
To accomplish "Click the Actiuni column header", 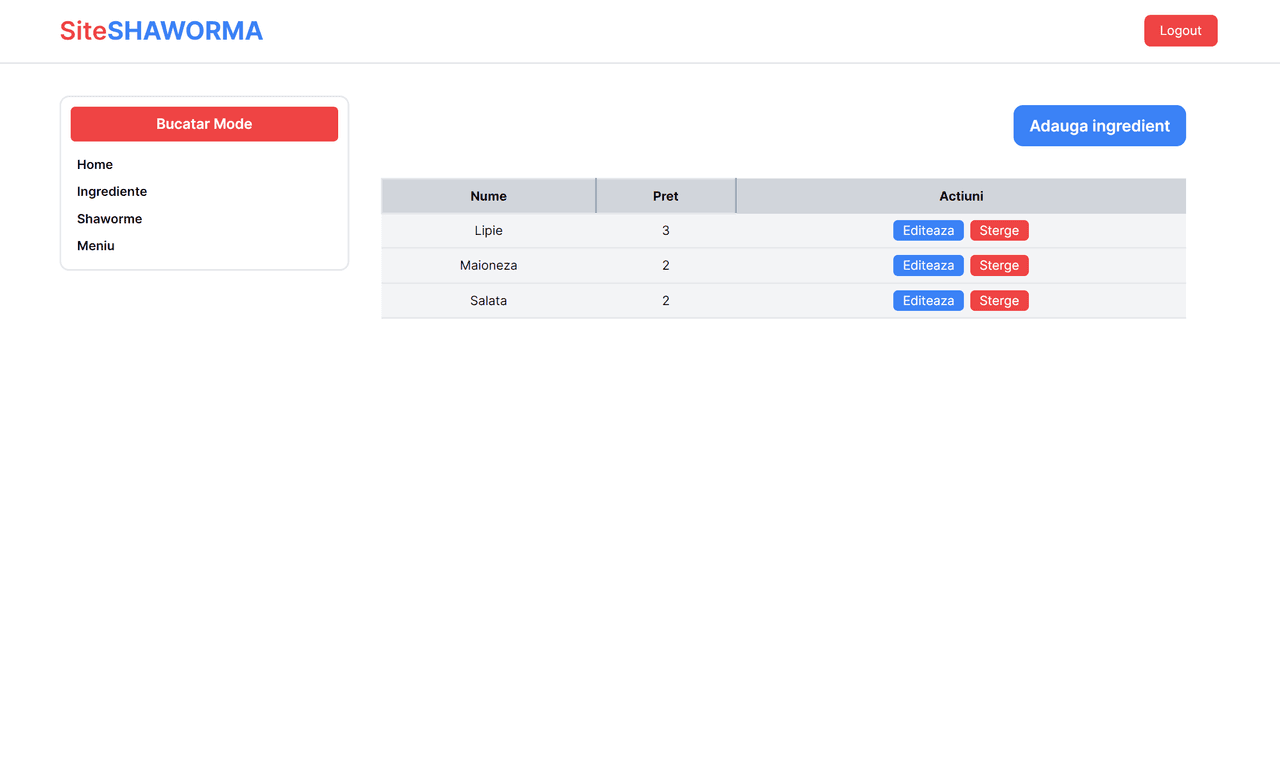I will pos(961,196).
